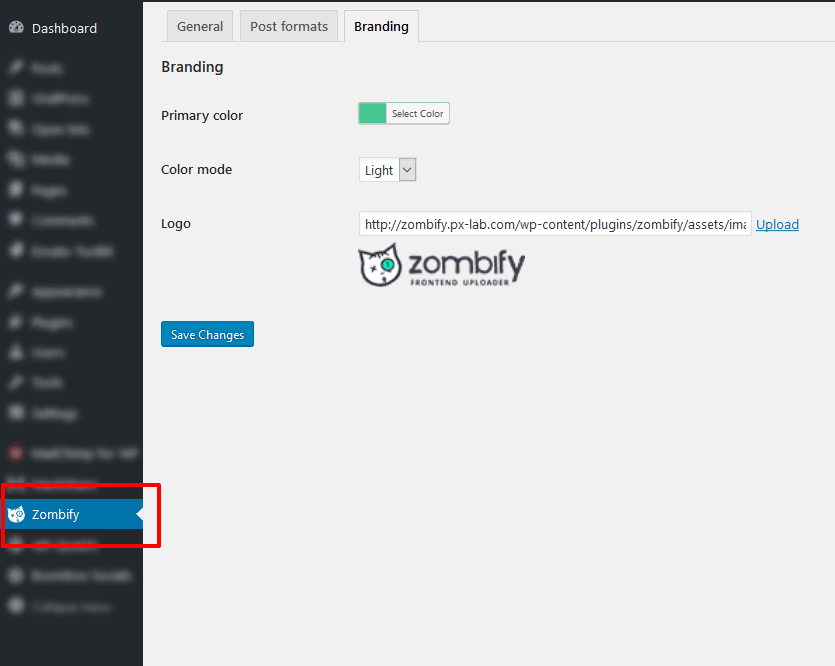Open the Post formats tab

point(289,26)
